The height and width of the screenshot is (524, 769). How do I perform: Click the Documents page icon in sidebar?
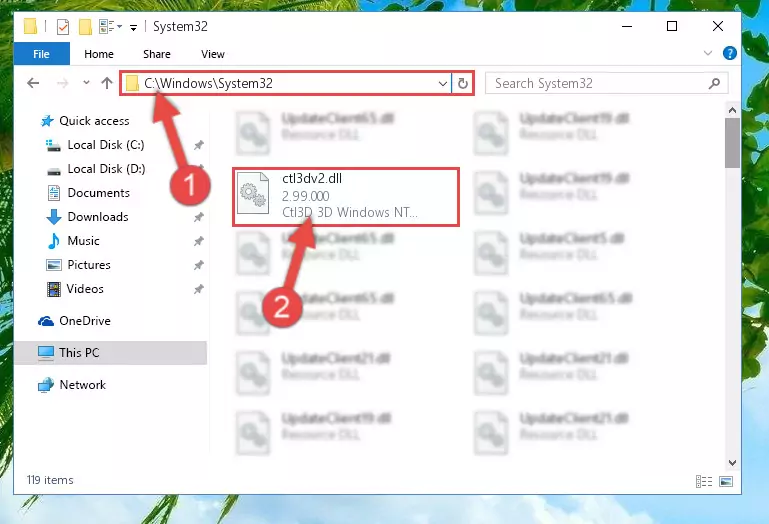tap(53, 193)
